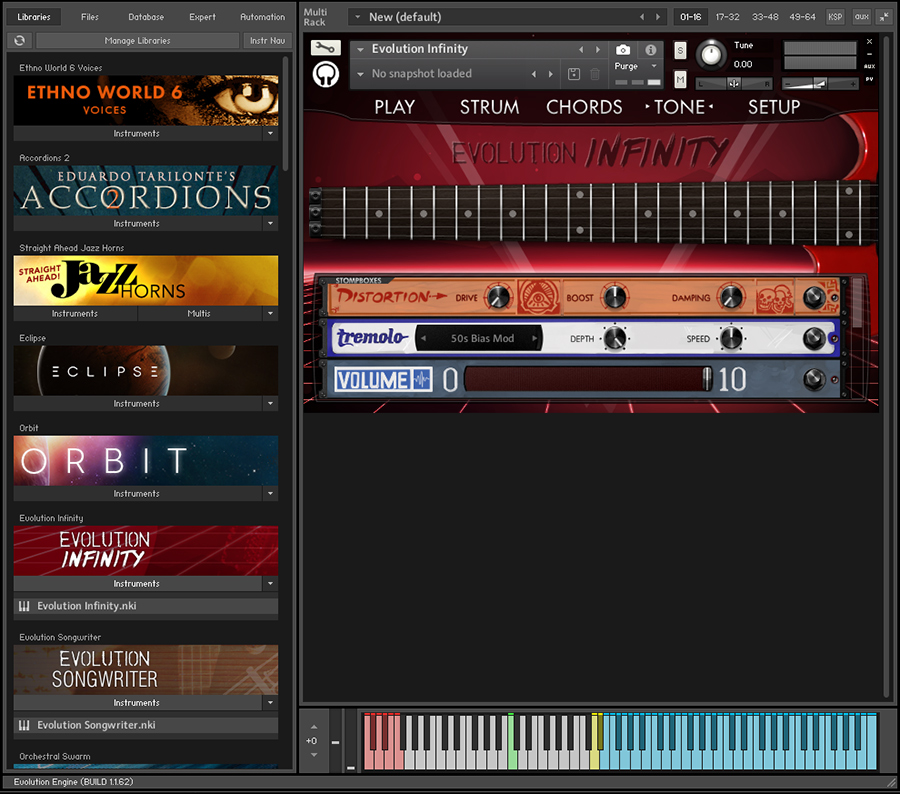Screen dimensions: 900x794
Task: Toggle the Distortion stompbox power knob
Action: pos(814,297)
